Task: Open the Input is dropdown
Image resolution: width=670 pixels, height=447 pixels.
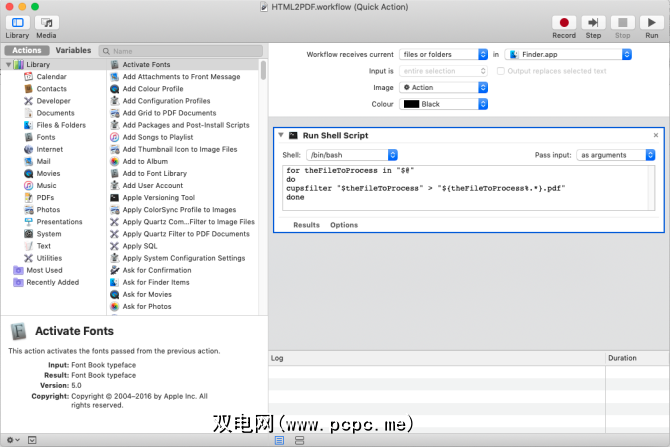Action: click(x=443, y=71)
